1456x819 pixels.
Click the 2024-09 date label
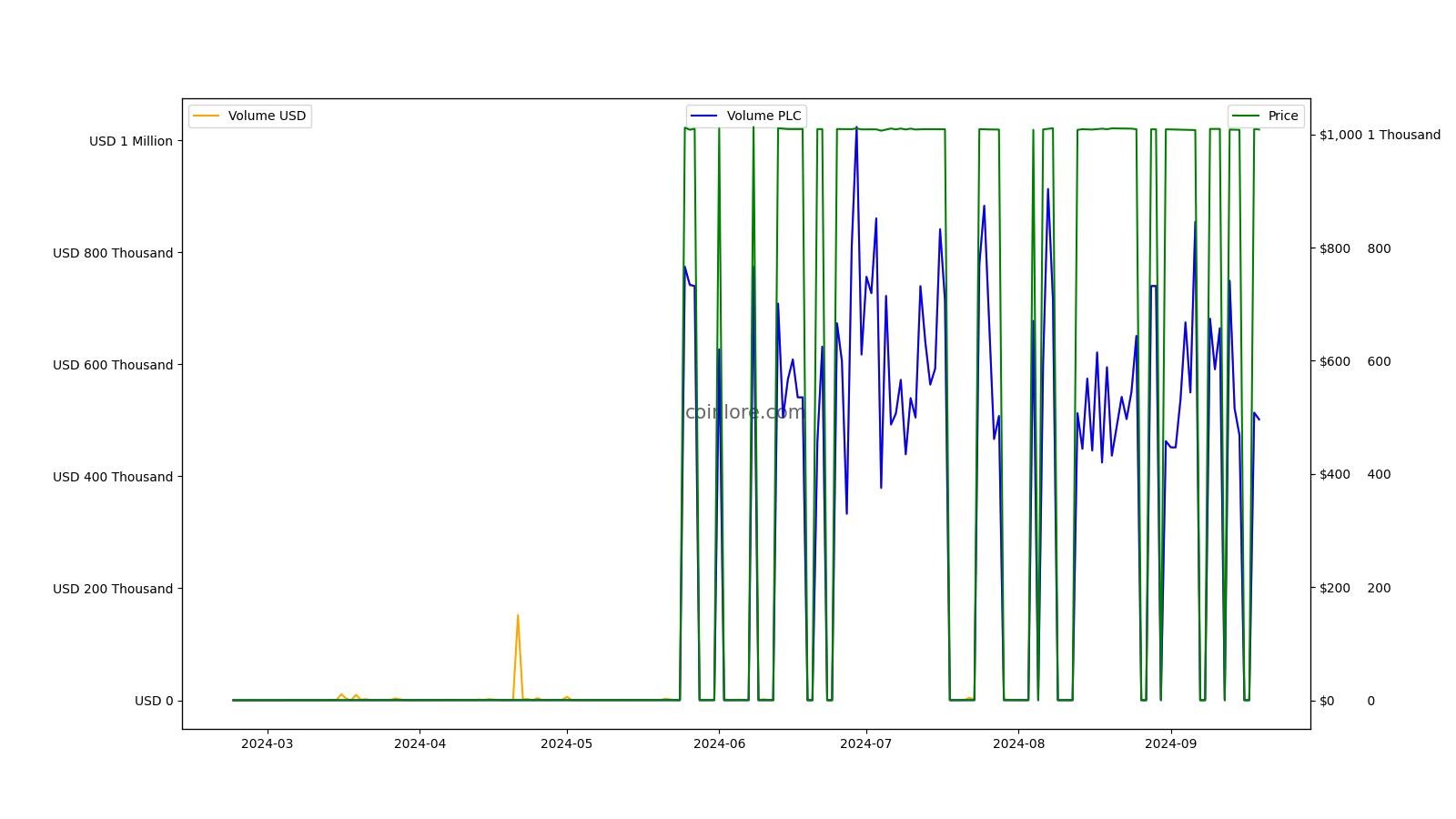pos(1170,743)
